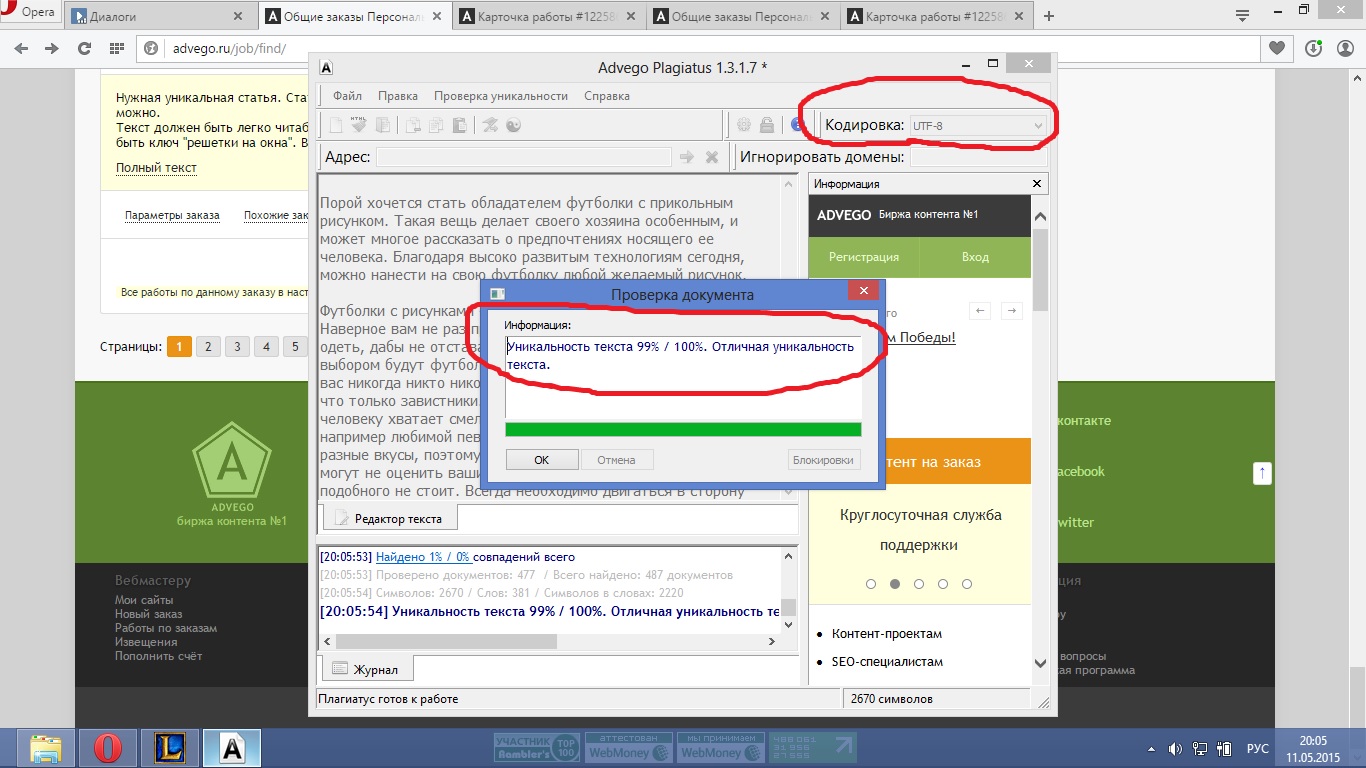Click the X cancel icon next to Адрес field
The height and width of the screenshot is (768, 1366).
point(712,157)
